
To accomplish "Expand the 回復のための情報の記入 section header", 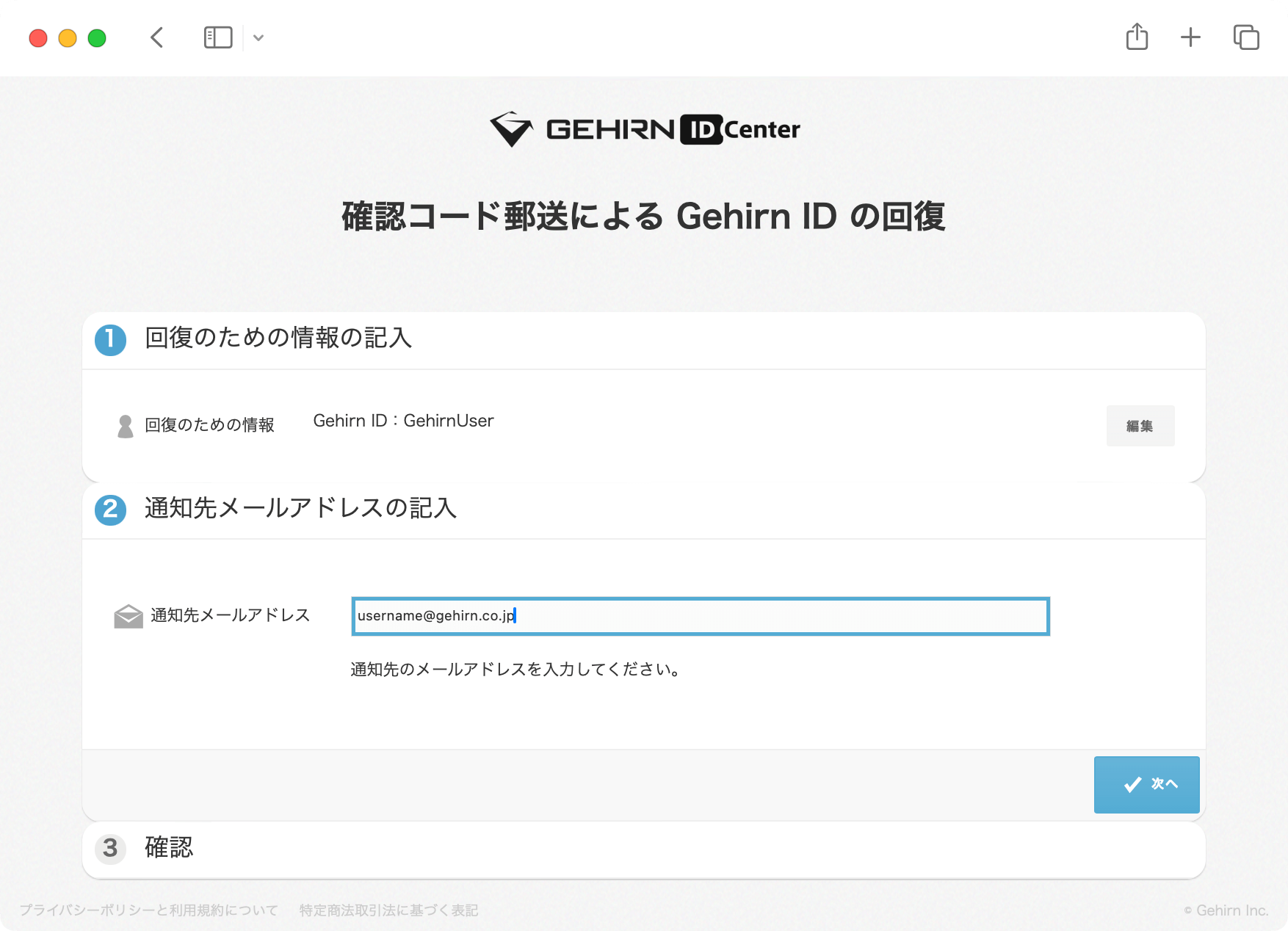I will click(278, 338).
